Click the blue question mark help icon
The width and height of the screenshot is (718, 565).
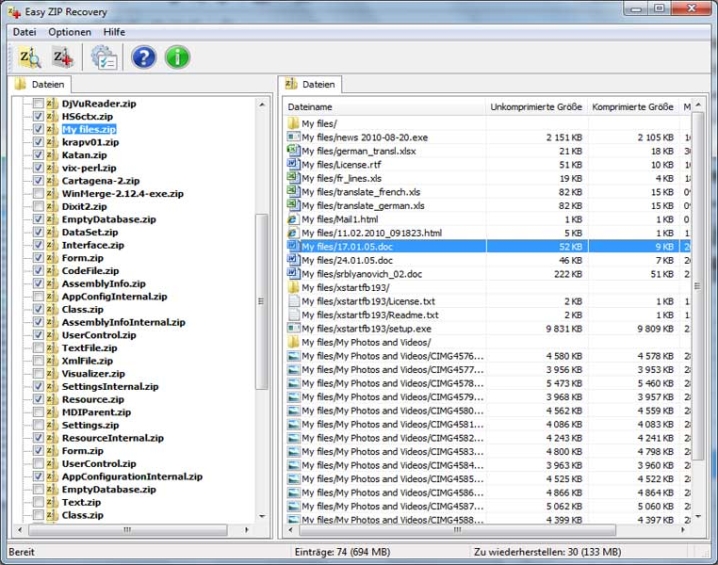click(143, 57)
